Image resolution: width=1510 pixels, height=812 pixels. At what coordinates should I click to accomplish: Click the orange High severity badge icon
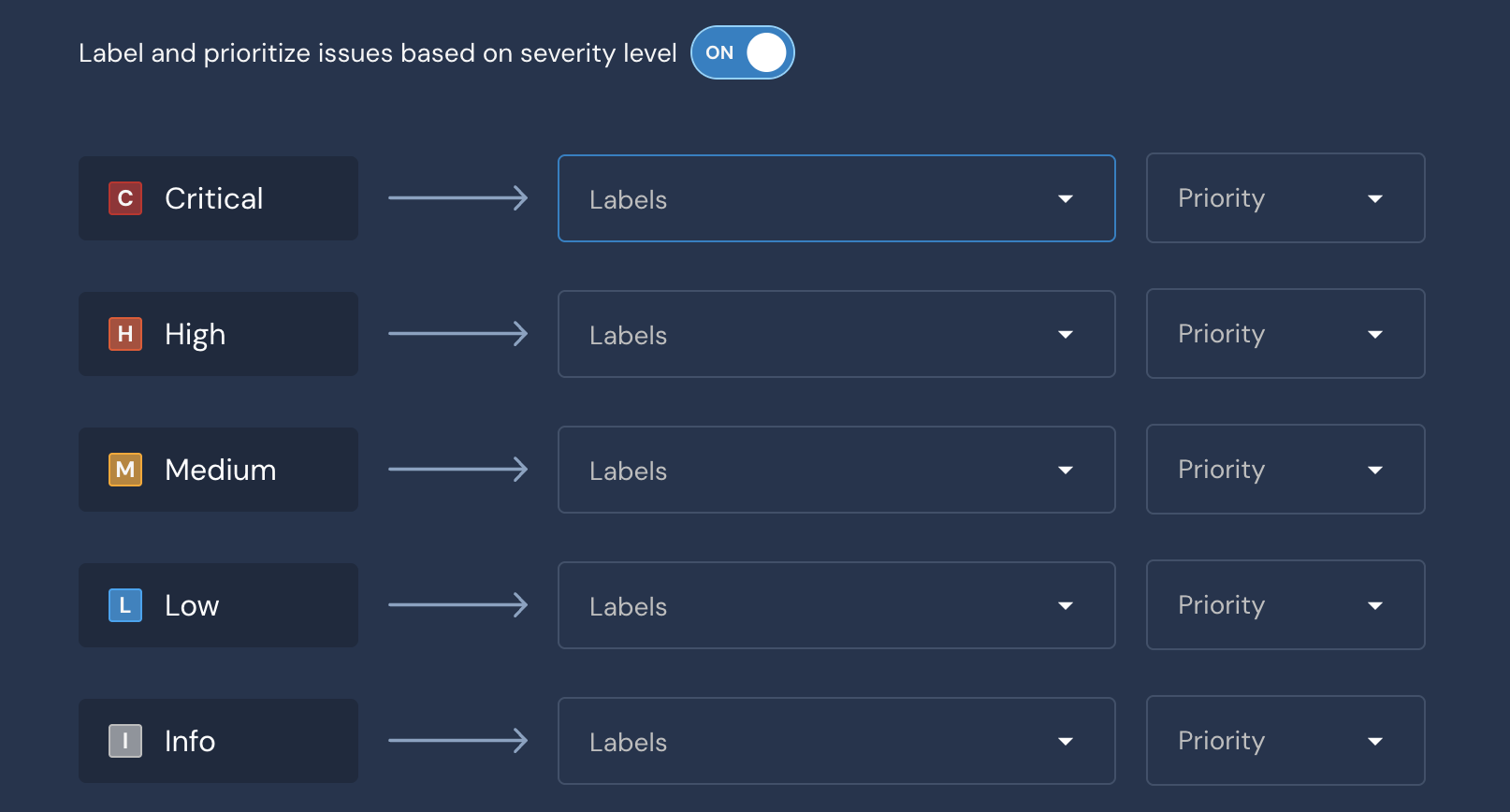point(124,334)
